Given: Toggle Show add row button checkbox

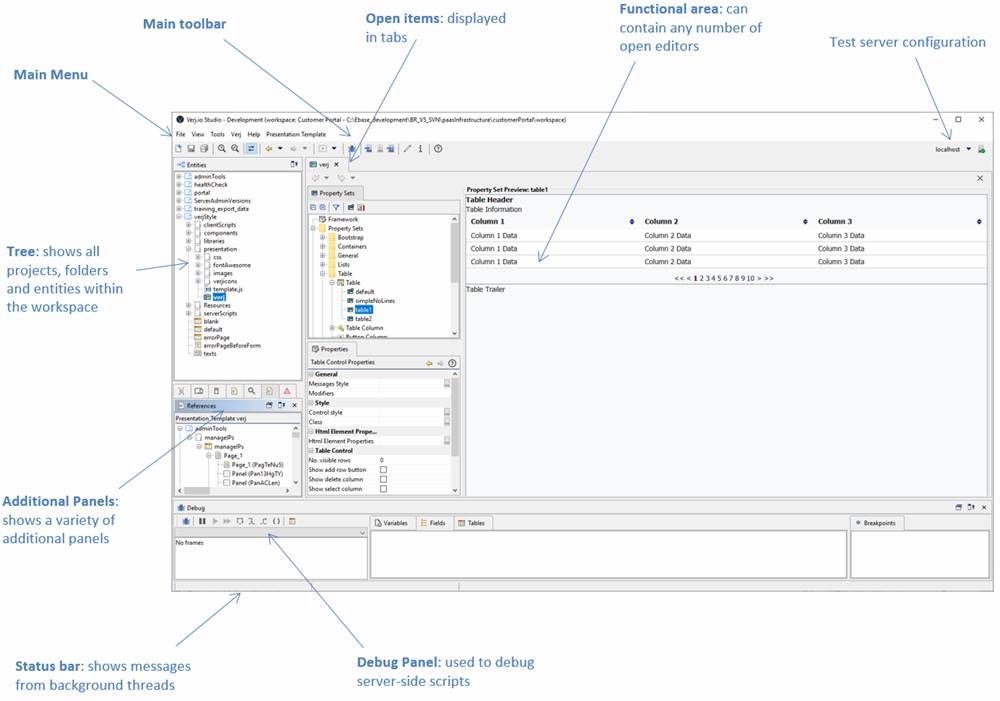Looking at the screenshot, I should click(383, 469).
